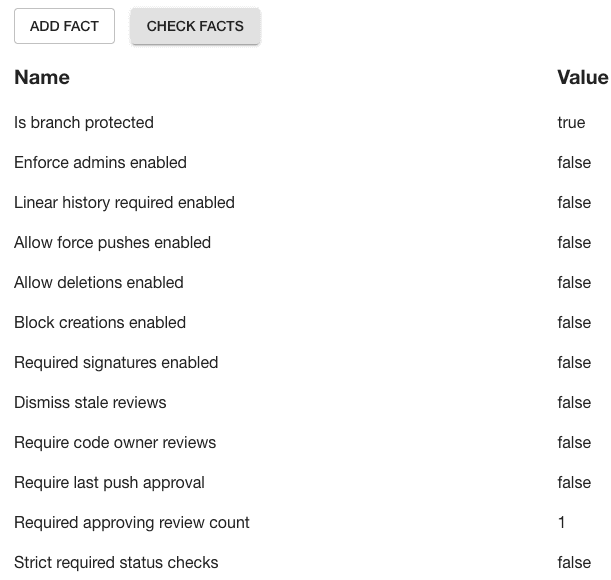Click the review count value 1
Image resolution: width=611 pixels, height=580 pixels.
[562, 523]
